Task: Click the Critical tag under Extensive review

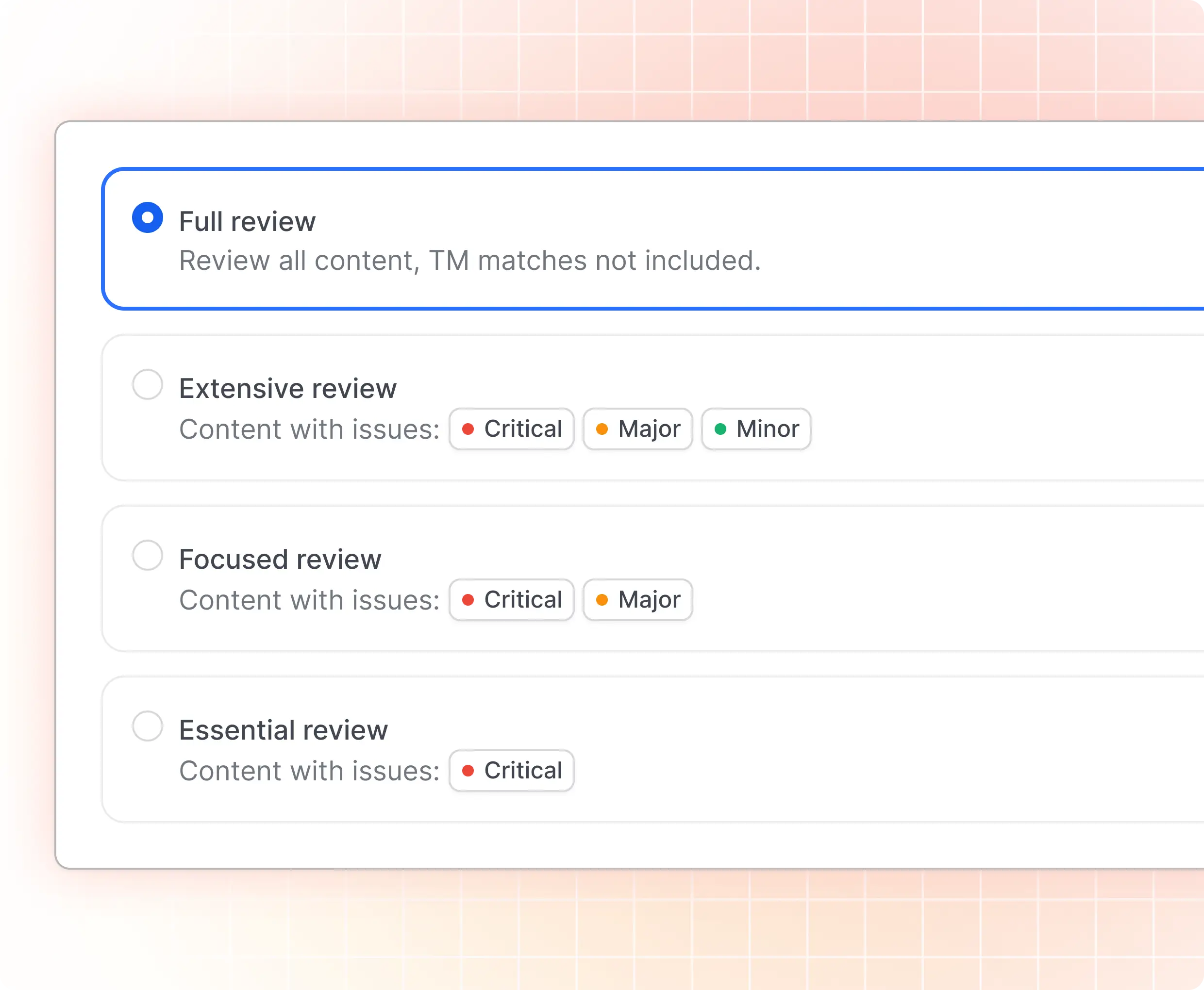Action: (512, 429)
